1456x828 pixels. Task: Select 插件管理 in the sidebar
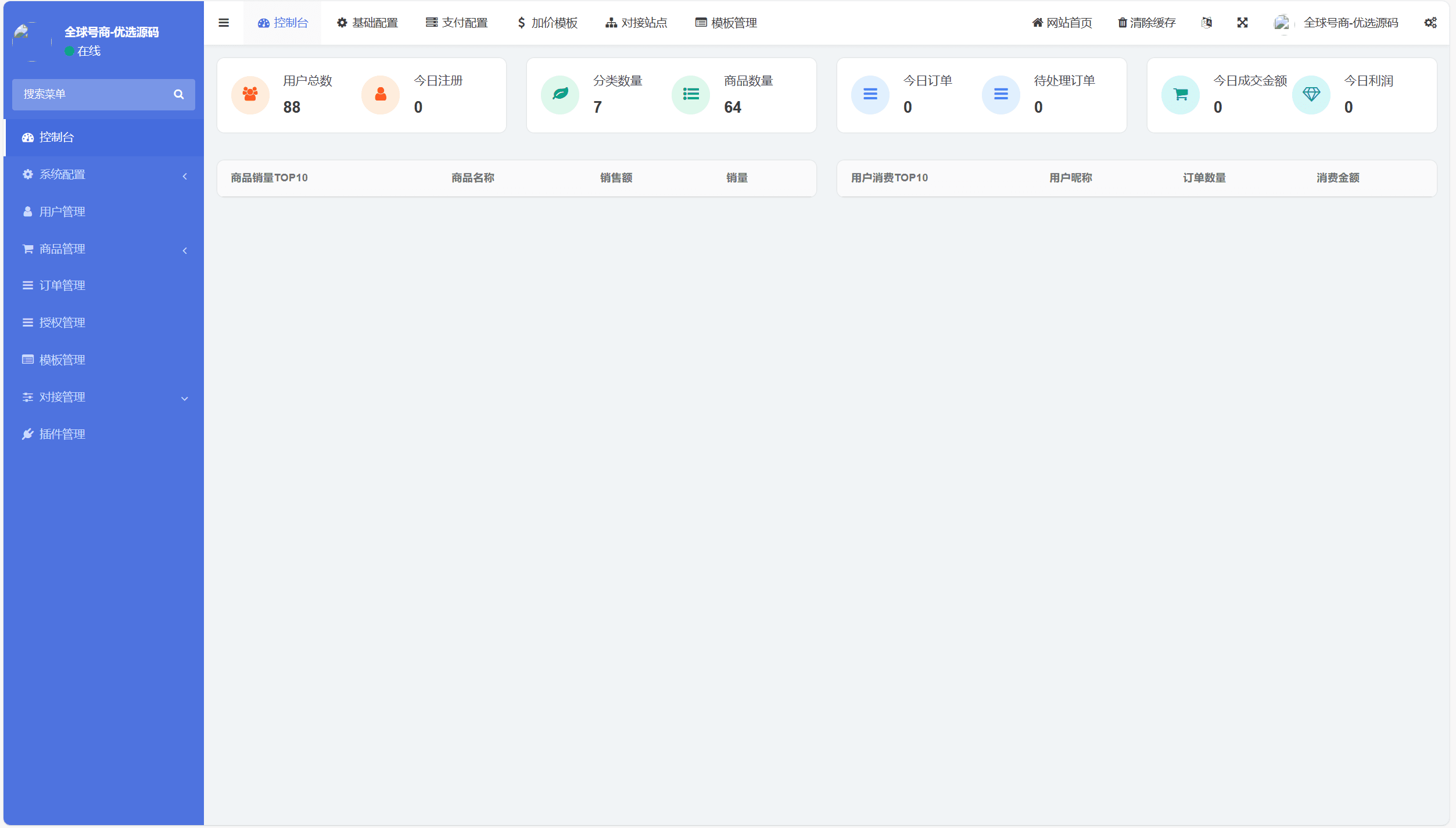(62, 434)
